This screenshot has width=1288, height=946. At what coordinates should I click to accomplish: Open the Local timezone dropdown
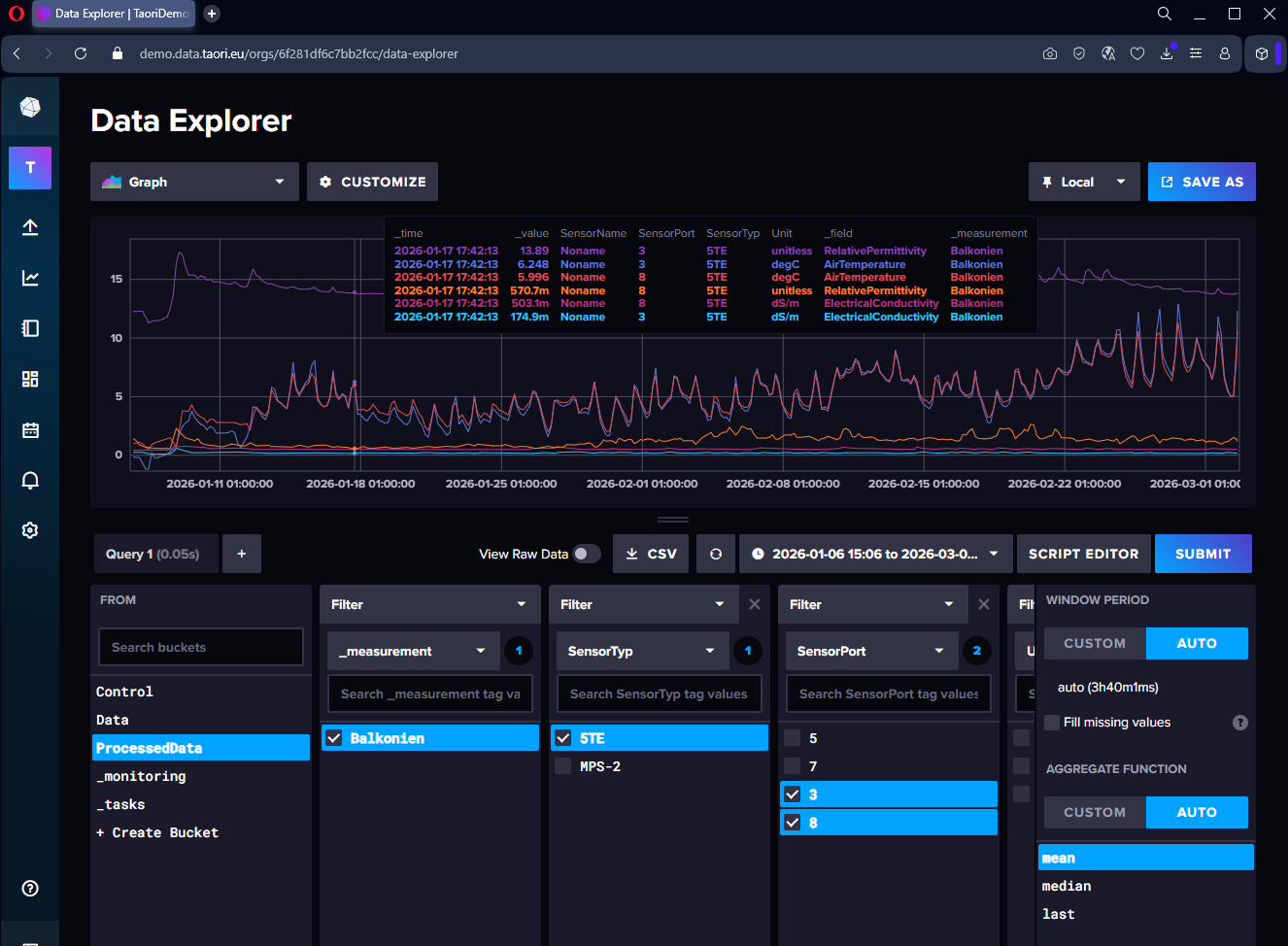(1084, 182)
